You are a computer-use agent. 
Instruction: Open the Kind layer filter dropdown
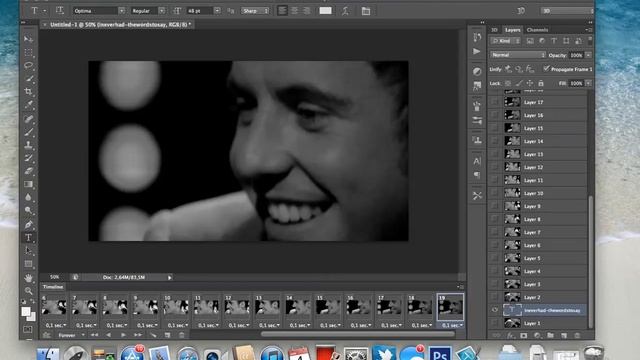505,41
